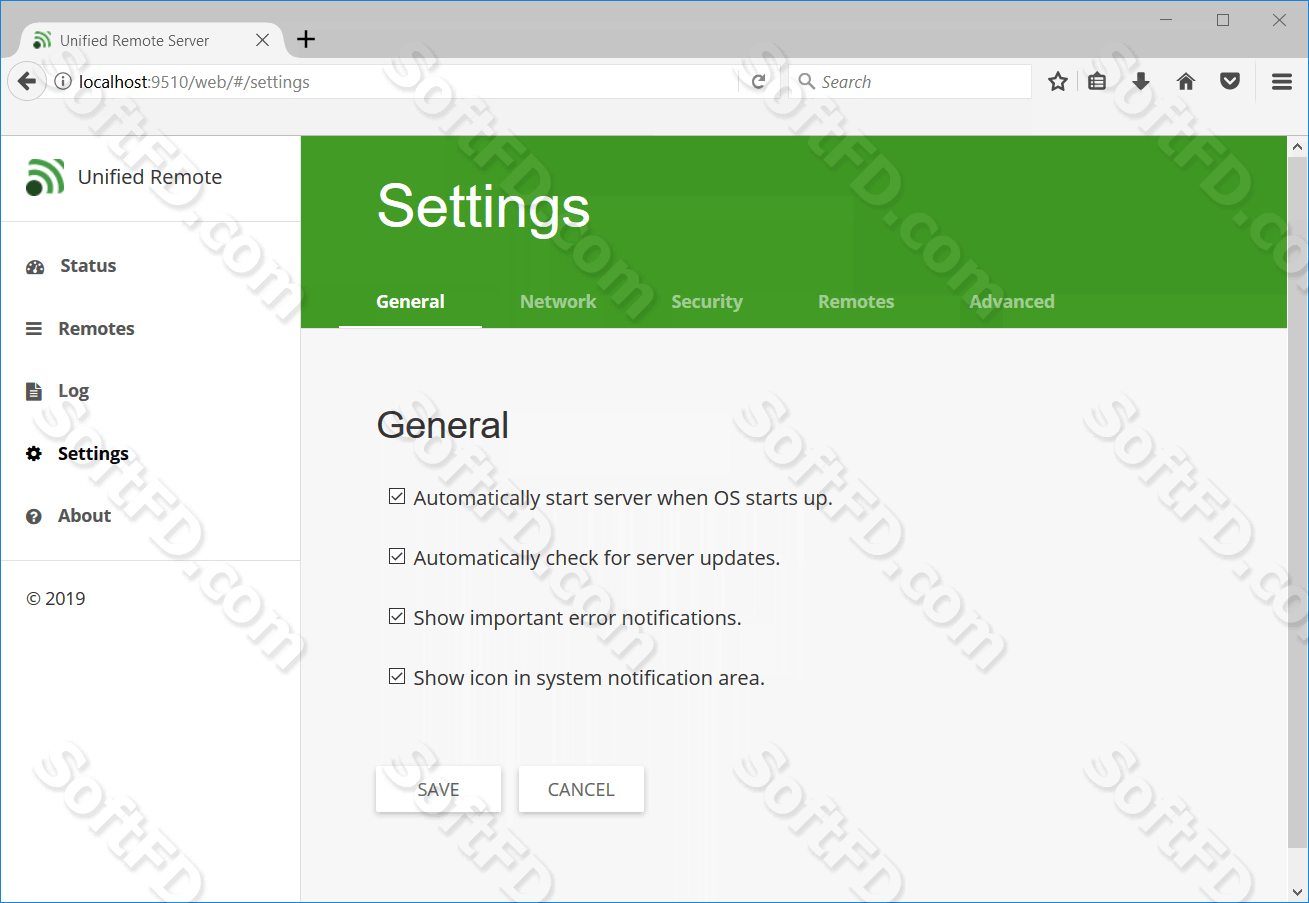Go to the browser home page icon
Viewport: 1309px width, 903px height.
(x=1186, y=82)
